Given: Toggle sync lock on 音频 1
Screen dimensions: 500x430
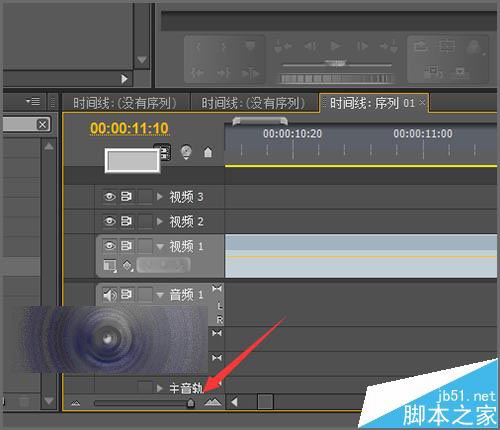Looking at the screenshot, I should (126, 295).
